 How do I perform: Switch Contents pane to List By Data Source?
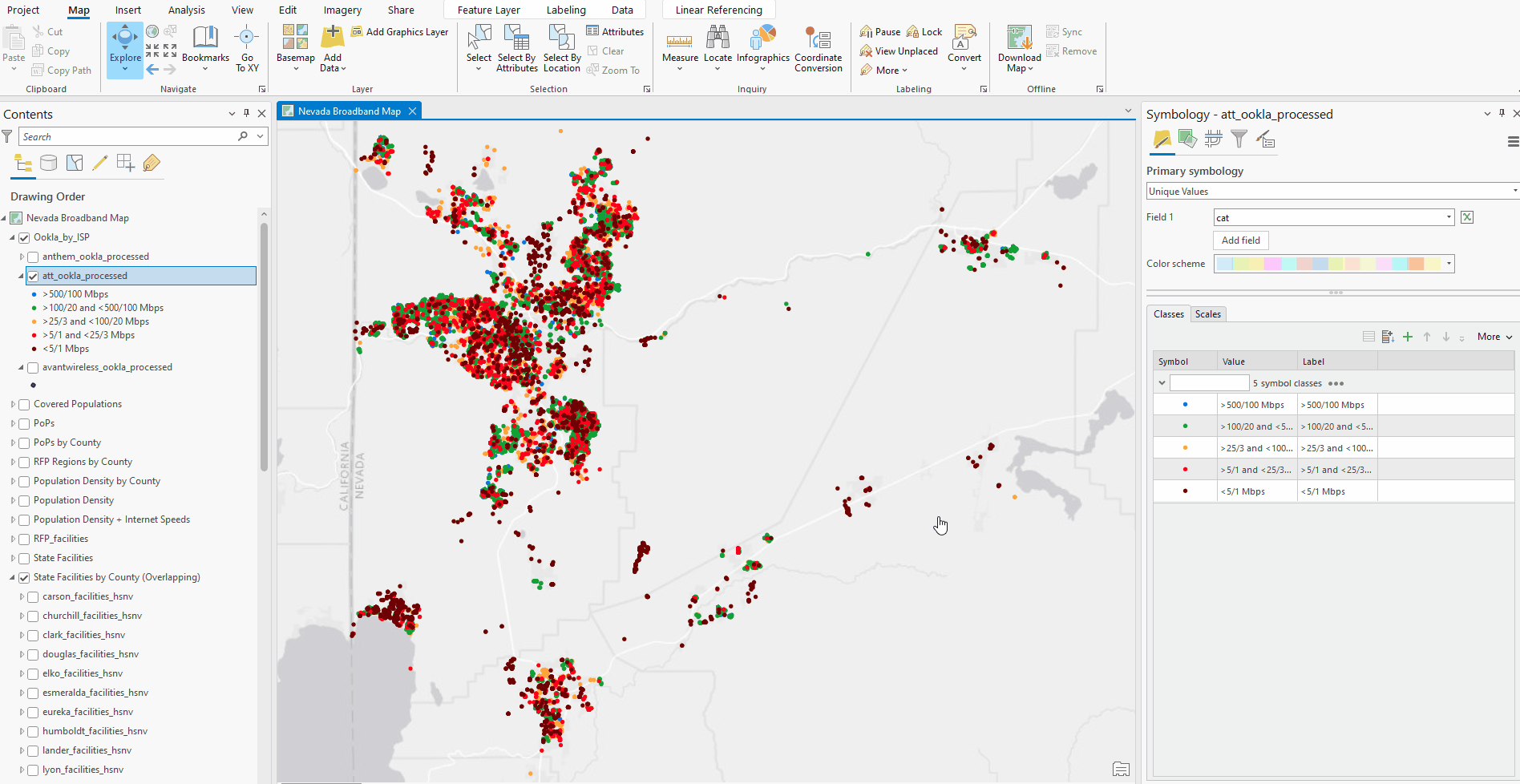click(x=48, y=163)
